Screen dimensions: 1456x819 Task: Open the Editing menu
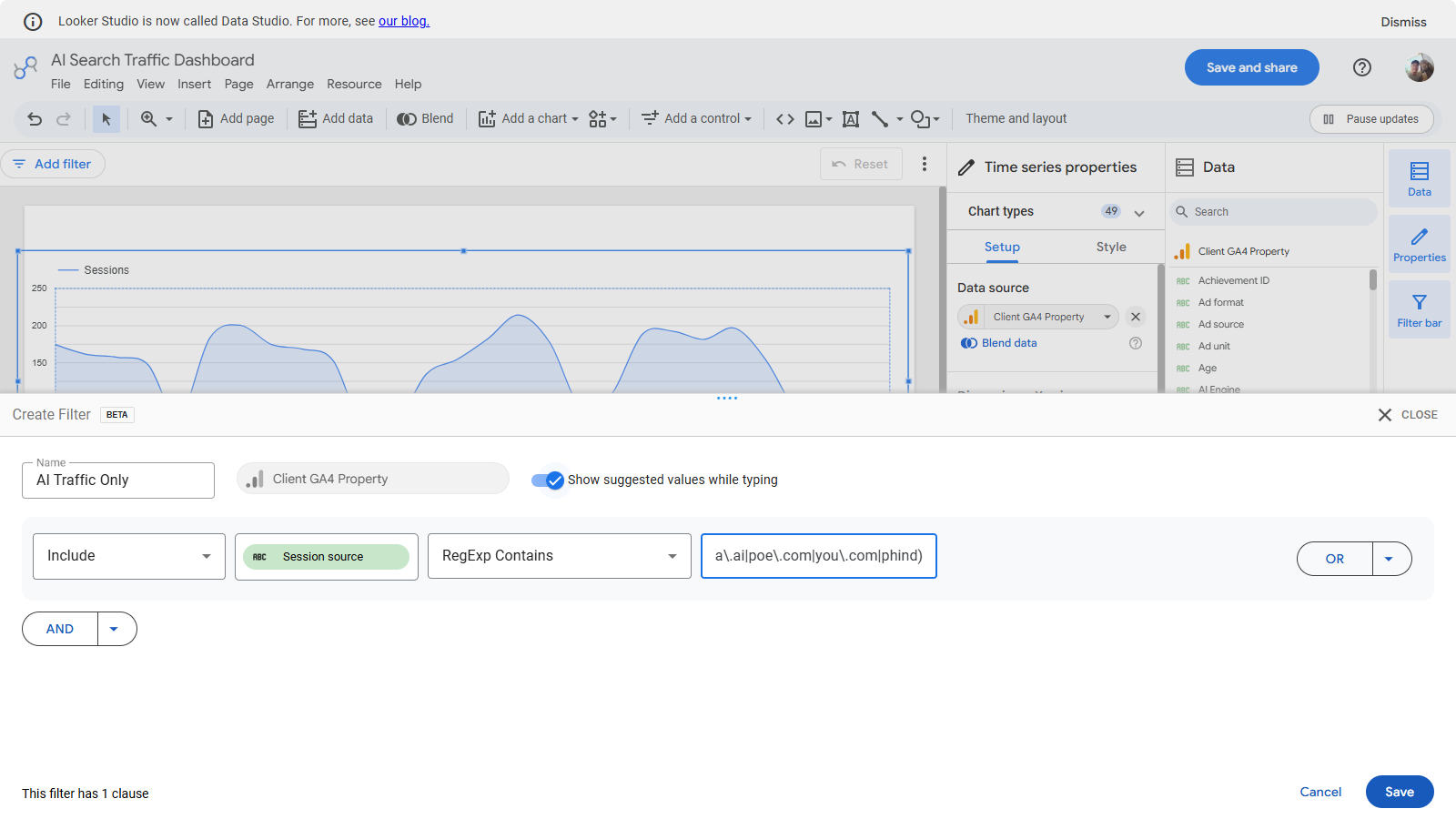[x=104, y=84]
